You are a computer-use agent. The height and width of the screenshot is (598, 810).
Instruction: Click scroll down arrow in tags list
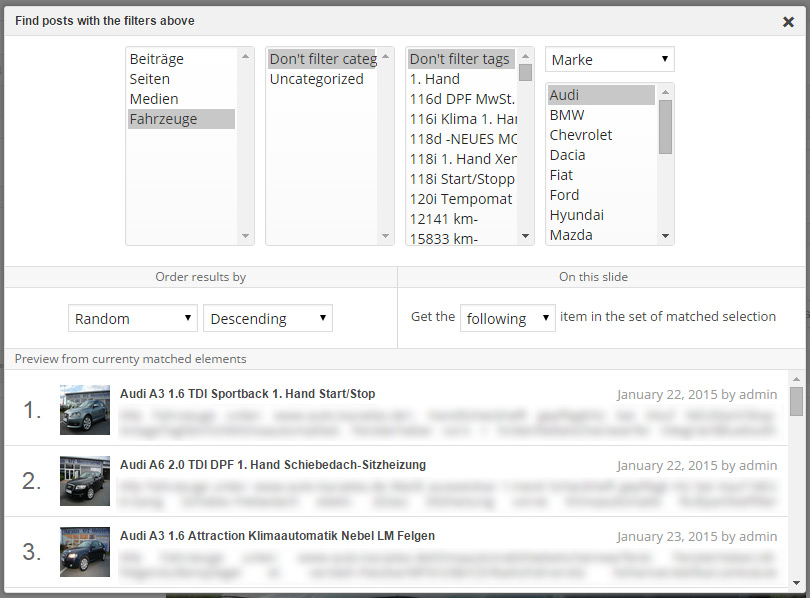tap(525, 236)
